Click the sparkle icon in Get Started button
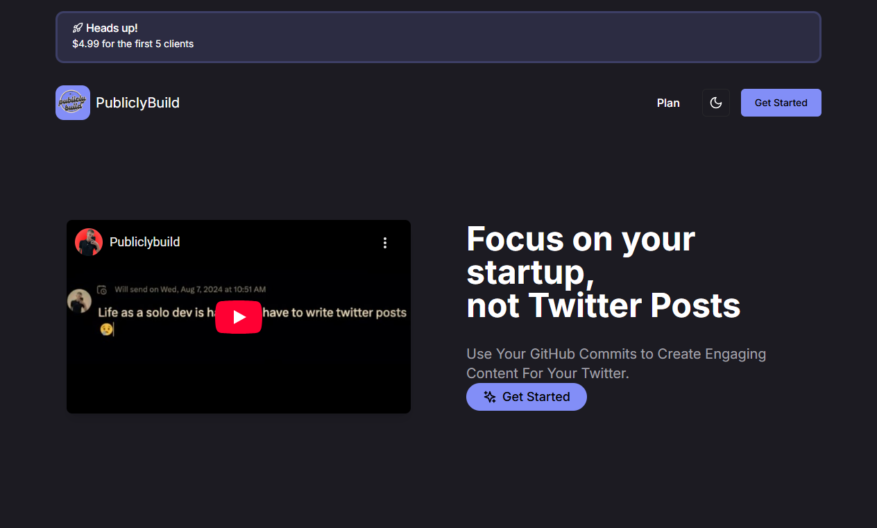The width and height of the screenshot is (877, 528). (x=489, y=397)
